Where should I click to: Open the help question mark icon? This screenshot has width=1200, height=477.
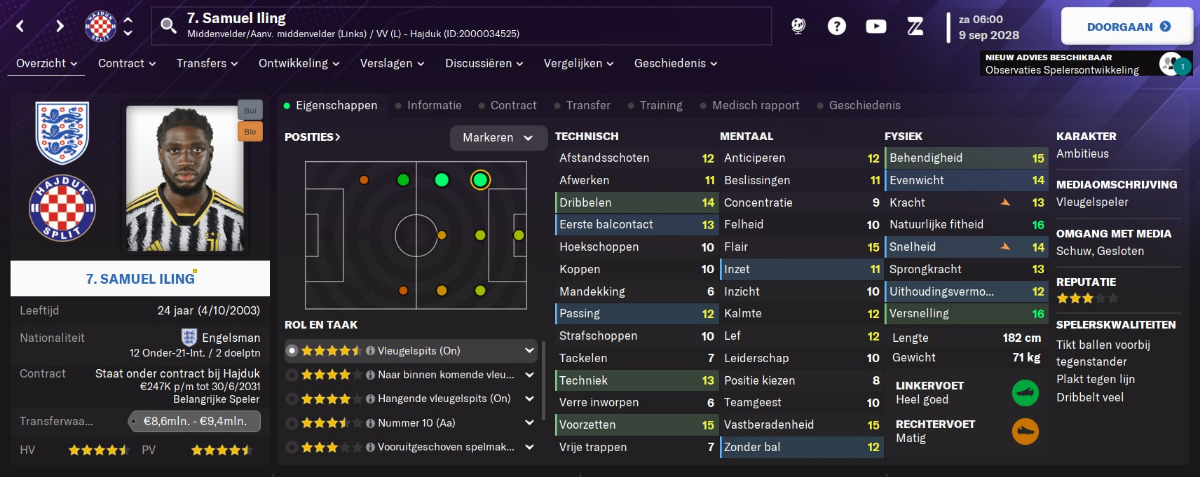tap(837, 26)
